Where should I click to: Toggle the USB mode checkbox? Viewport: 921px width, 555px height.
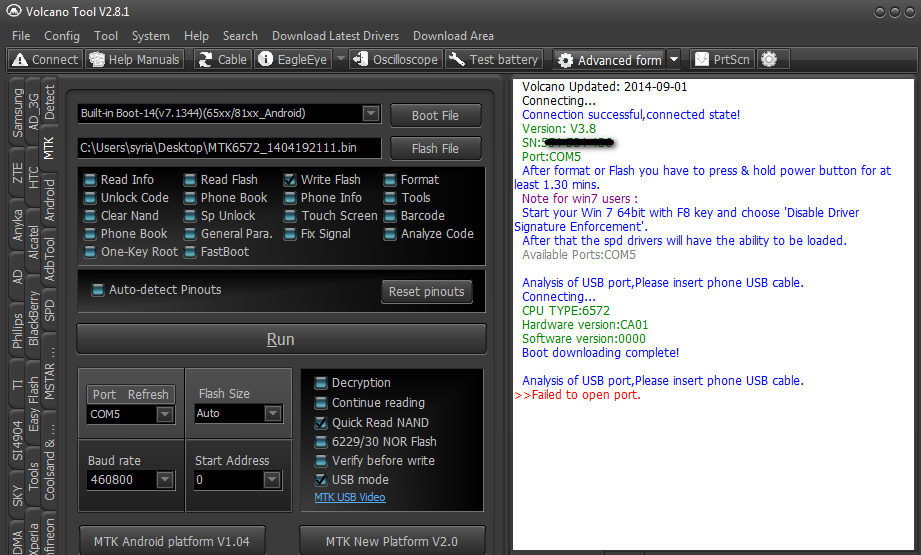(x=321, y=480)
